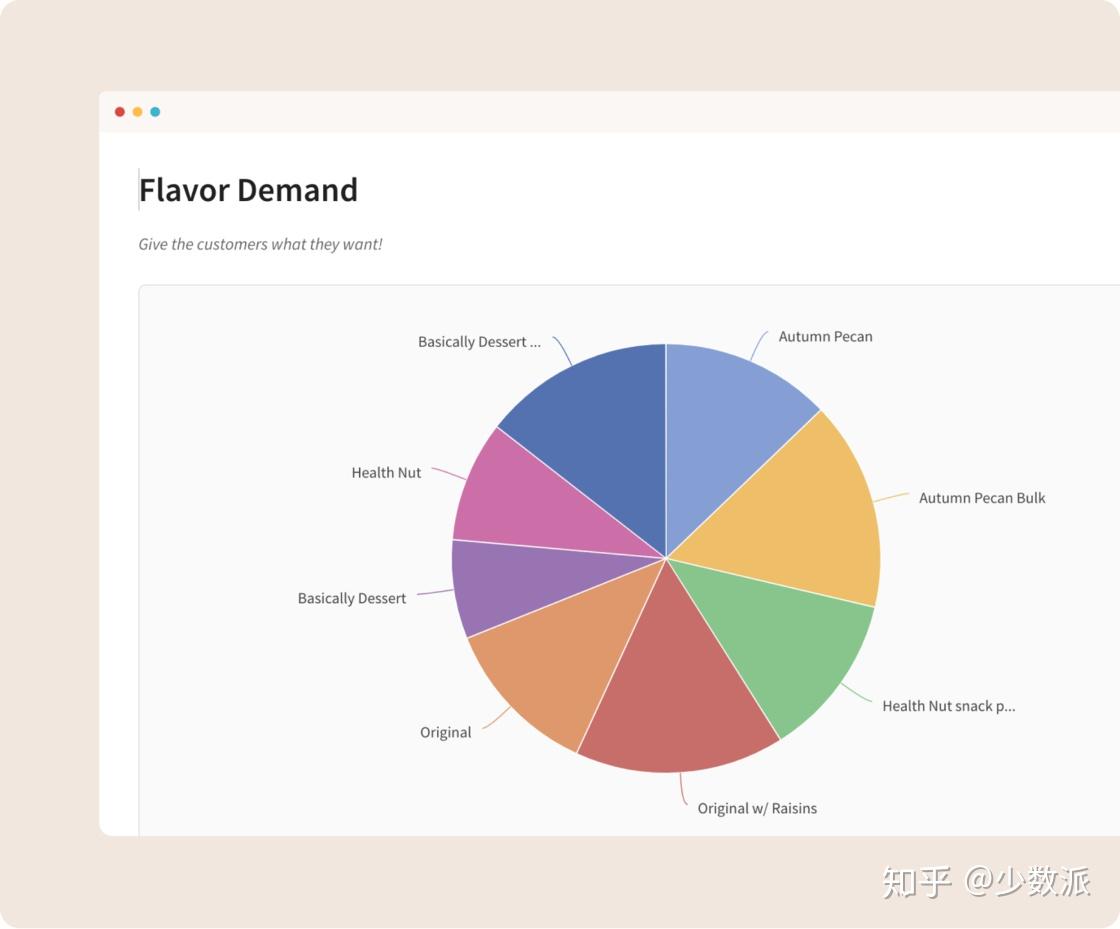Click the truncated 'Basically Dessert ...' top label
This screenshot has height=929, width=1120.
[x=479, y=342]
